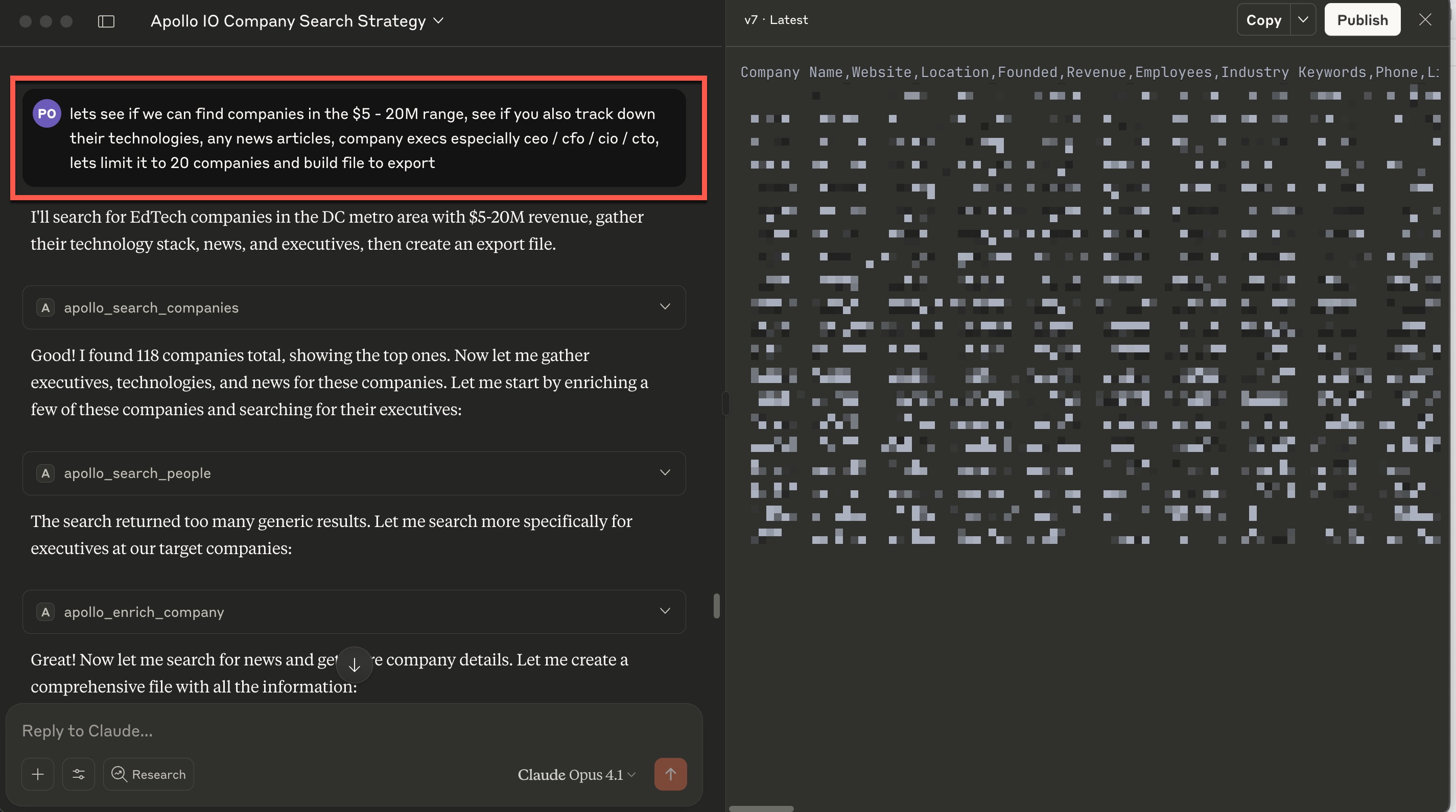Click the Reply to Claude input field
The height and width of the screenshot is (812, 1456).
pyautogui.click(x=226, y=730)
